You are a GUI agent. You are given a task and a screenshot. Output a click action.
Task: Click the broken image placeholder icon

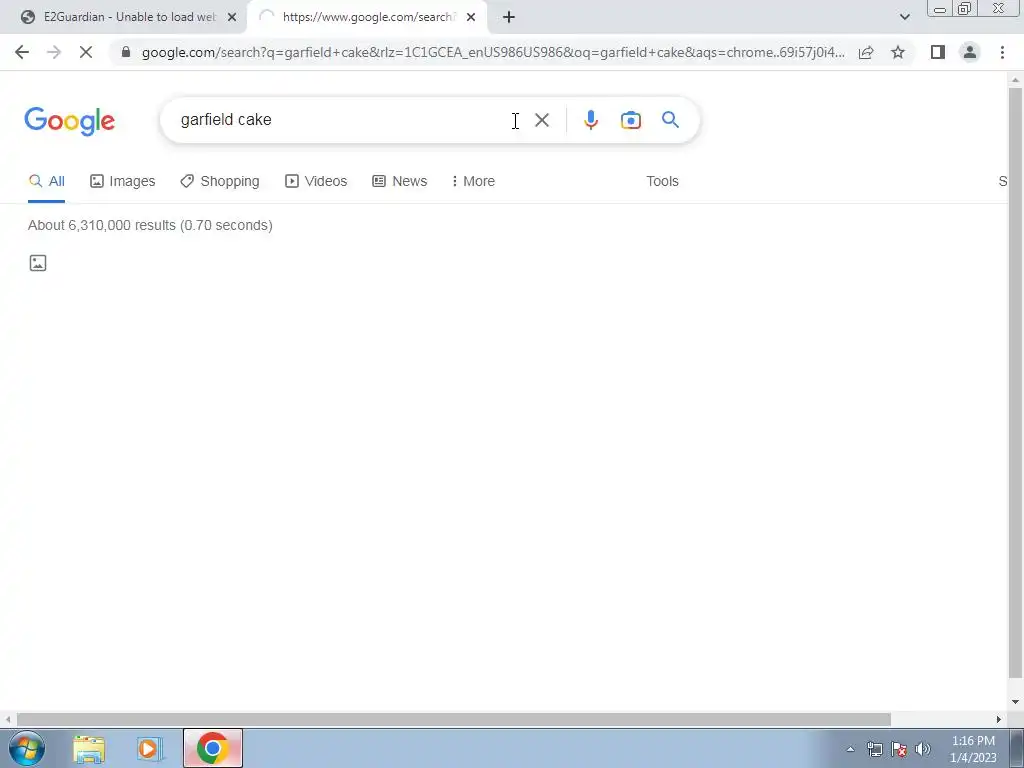(x=38, y=263)
